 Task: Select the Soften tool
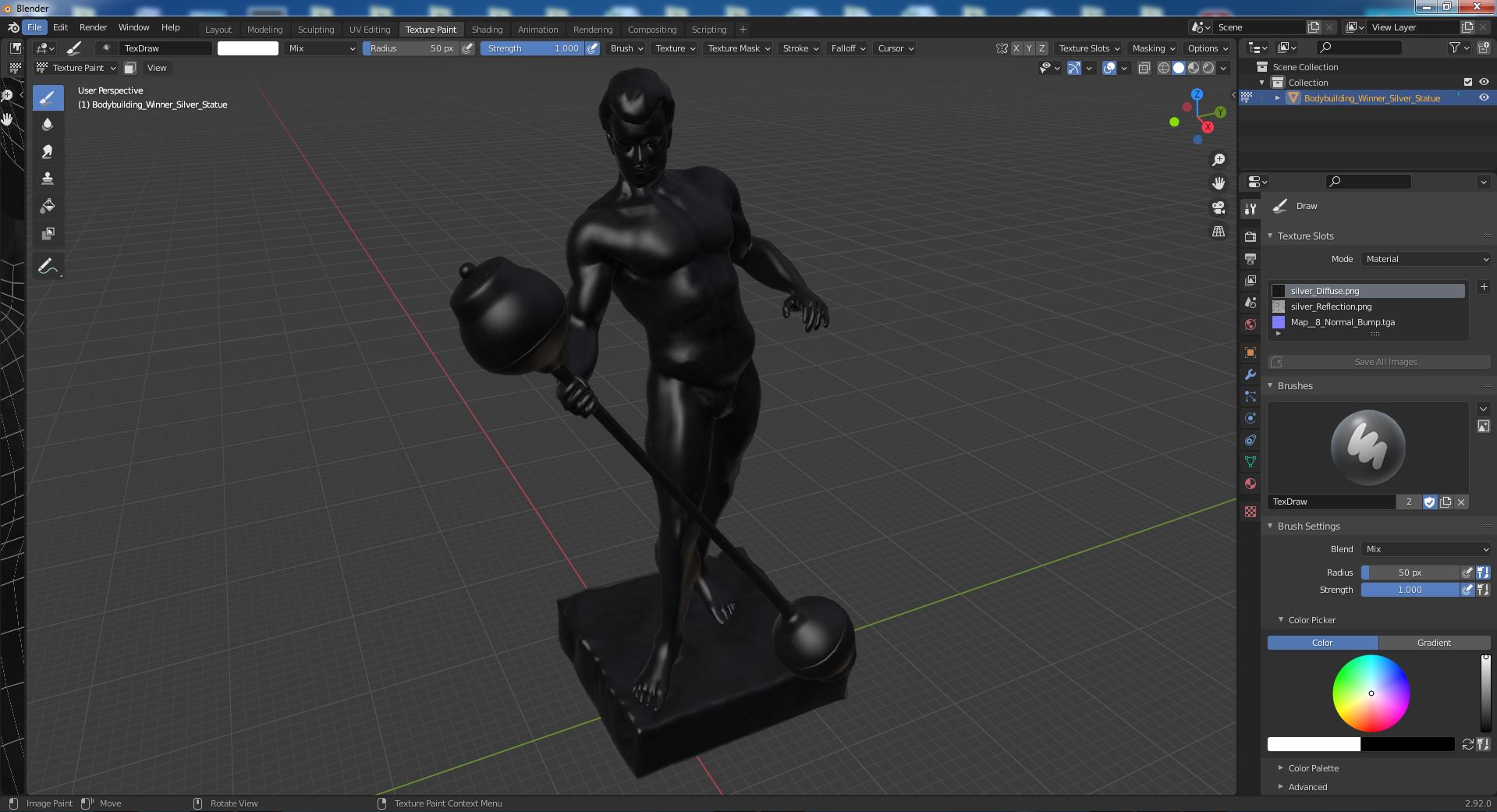(48, 124)
